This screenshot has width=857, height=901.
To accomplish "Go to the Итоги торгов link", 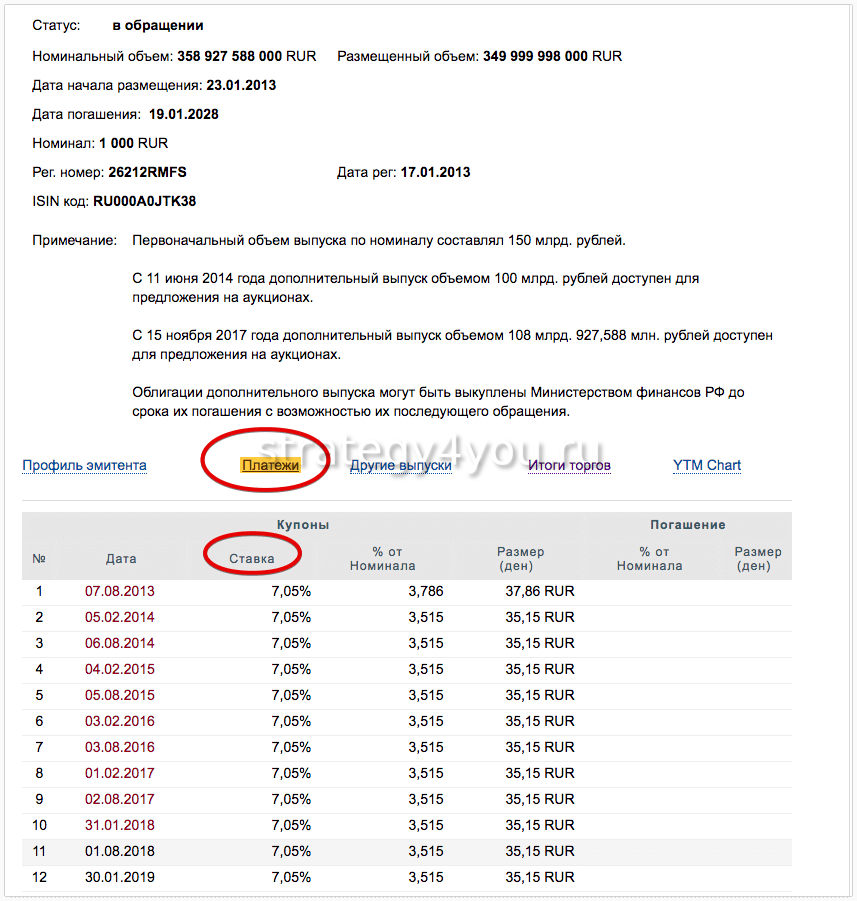I will (x=569, y=465).
